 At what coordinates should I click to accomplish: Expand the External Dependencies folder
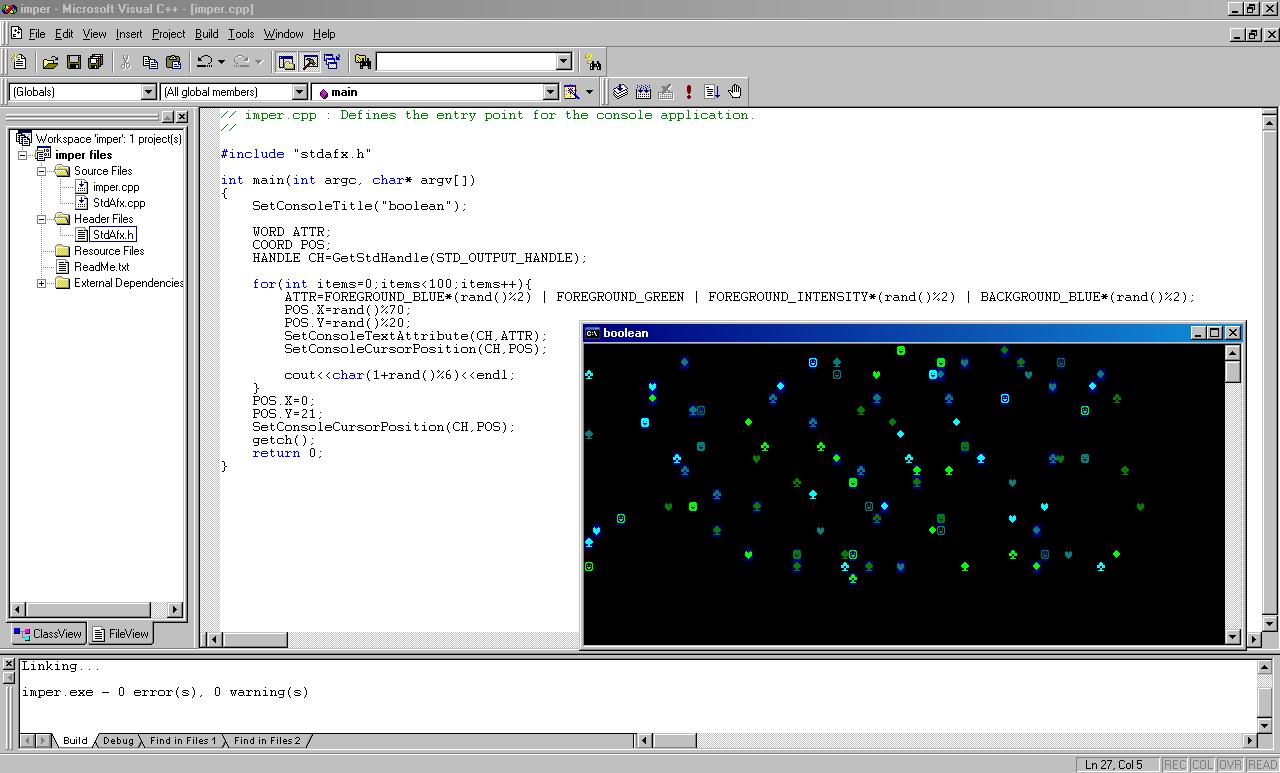[43, 283]
